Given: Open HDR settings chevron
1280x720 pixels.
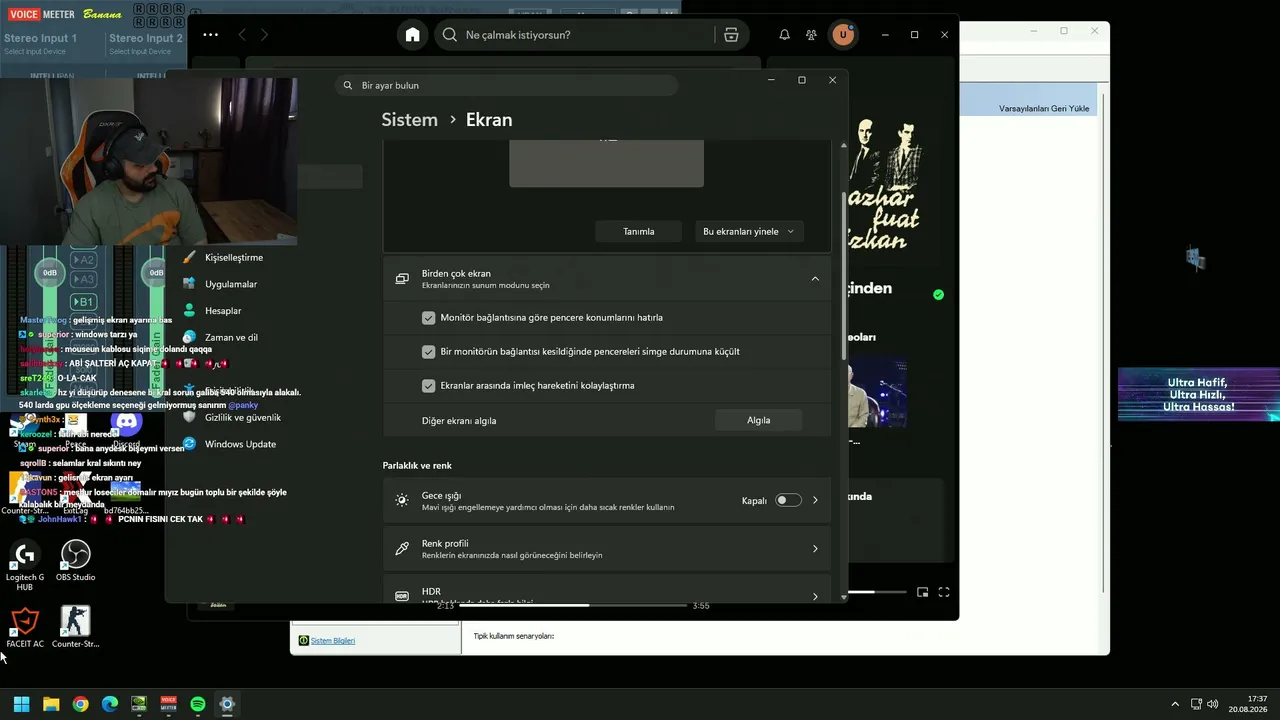Looking at the screenshot, I should 815,596.
